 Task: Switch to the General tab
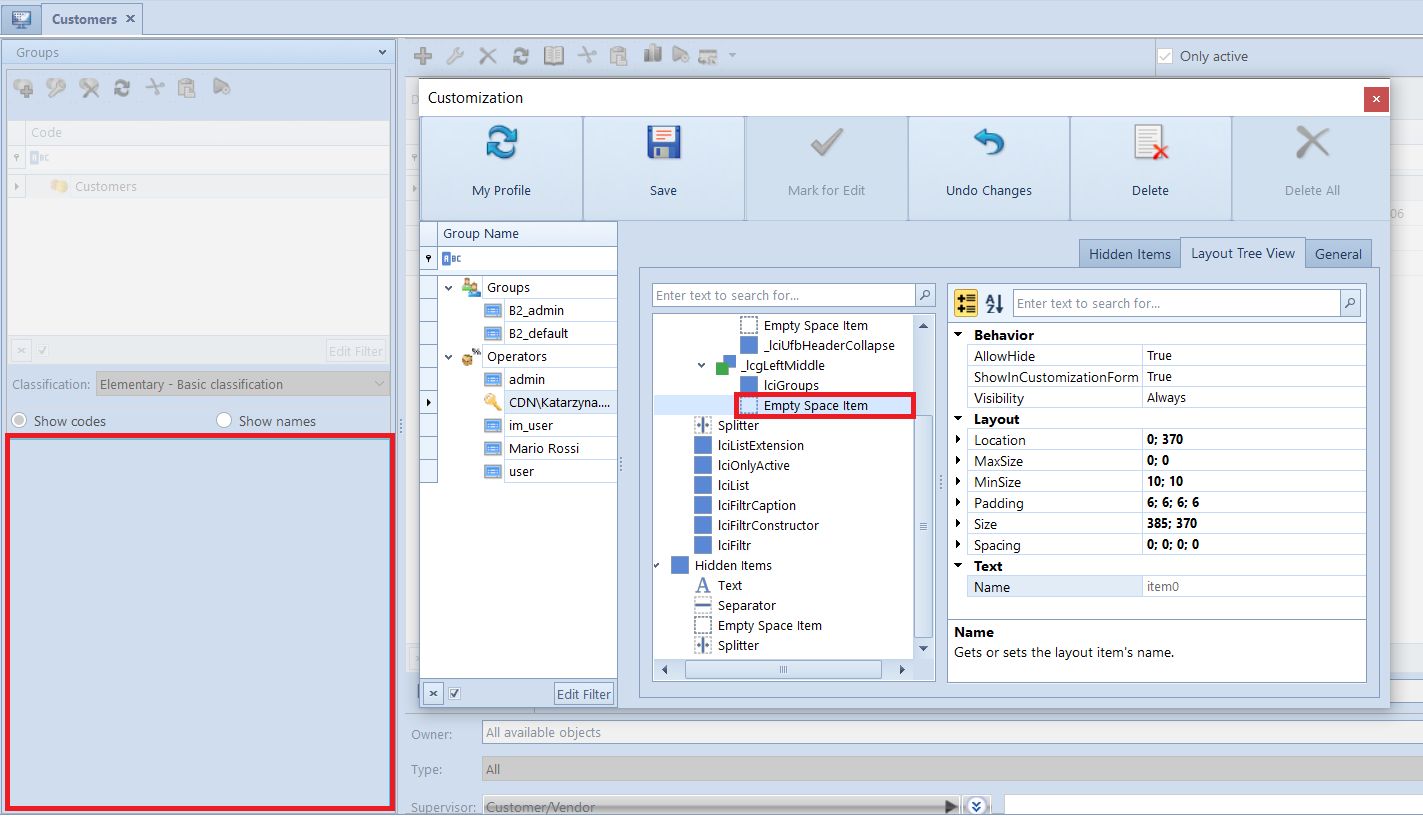click(1338, 254)
